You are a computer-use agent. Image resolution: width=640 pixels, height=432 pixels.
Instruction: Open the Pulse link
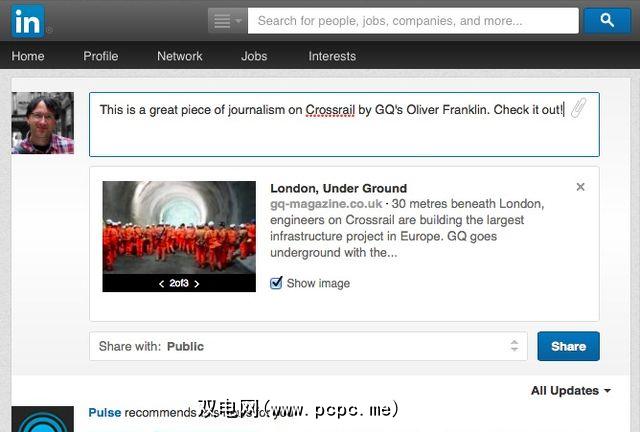pyautogui.click(x=104, y=412)
